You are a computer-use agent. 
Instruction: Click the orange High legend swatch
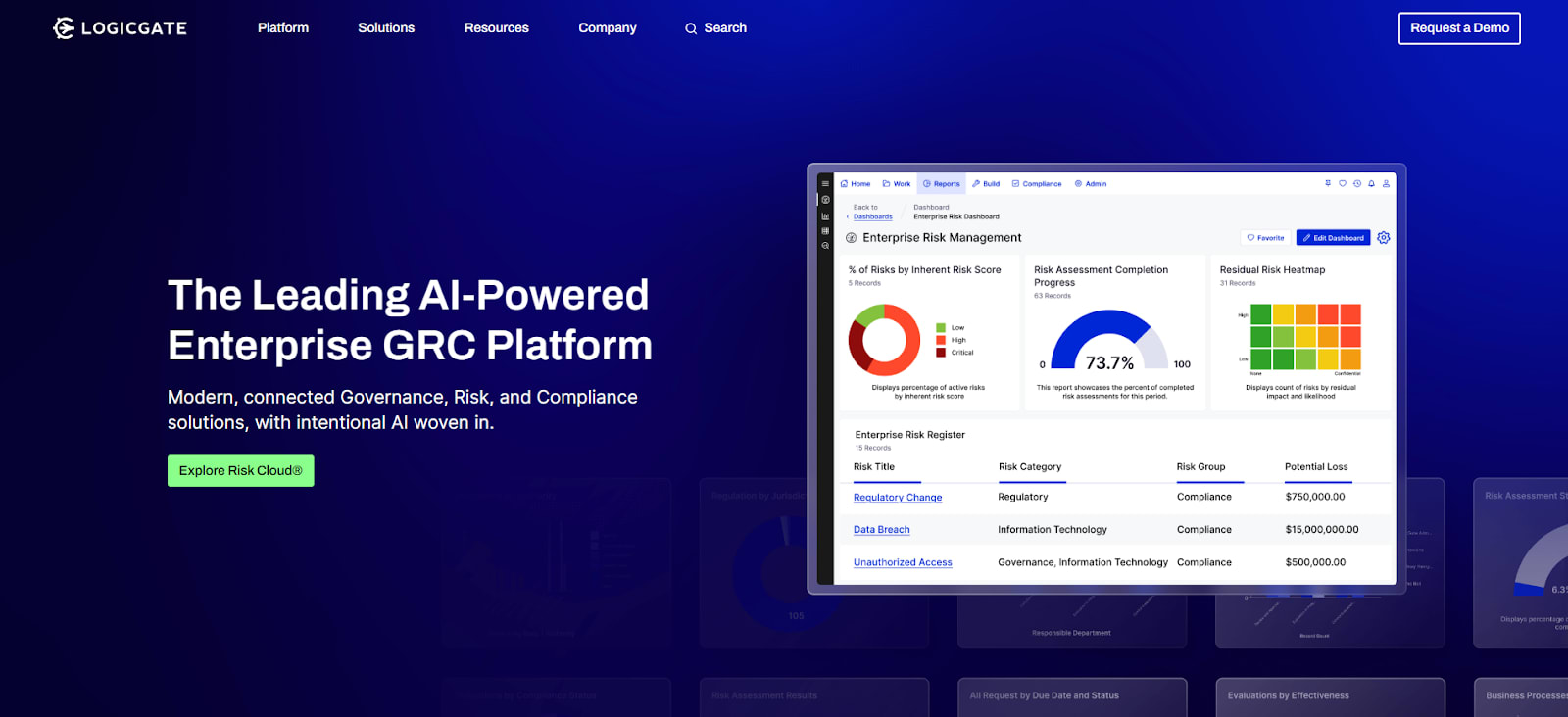(941, 340)
